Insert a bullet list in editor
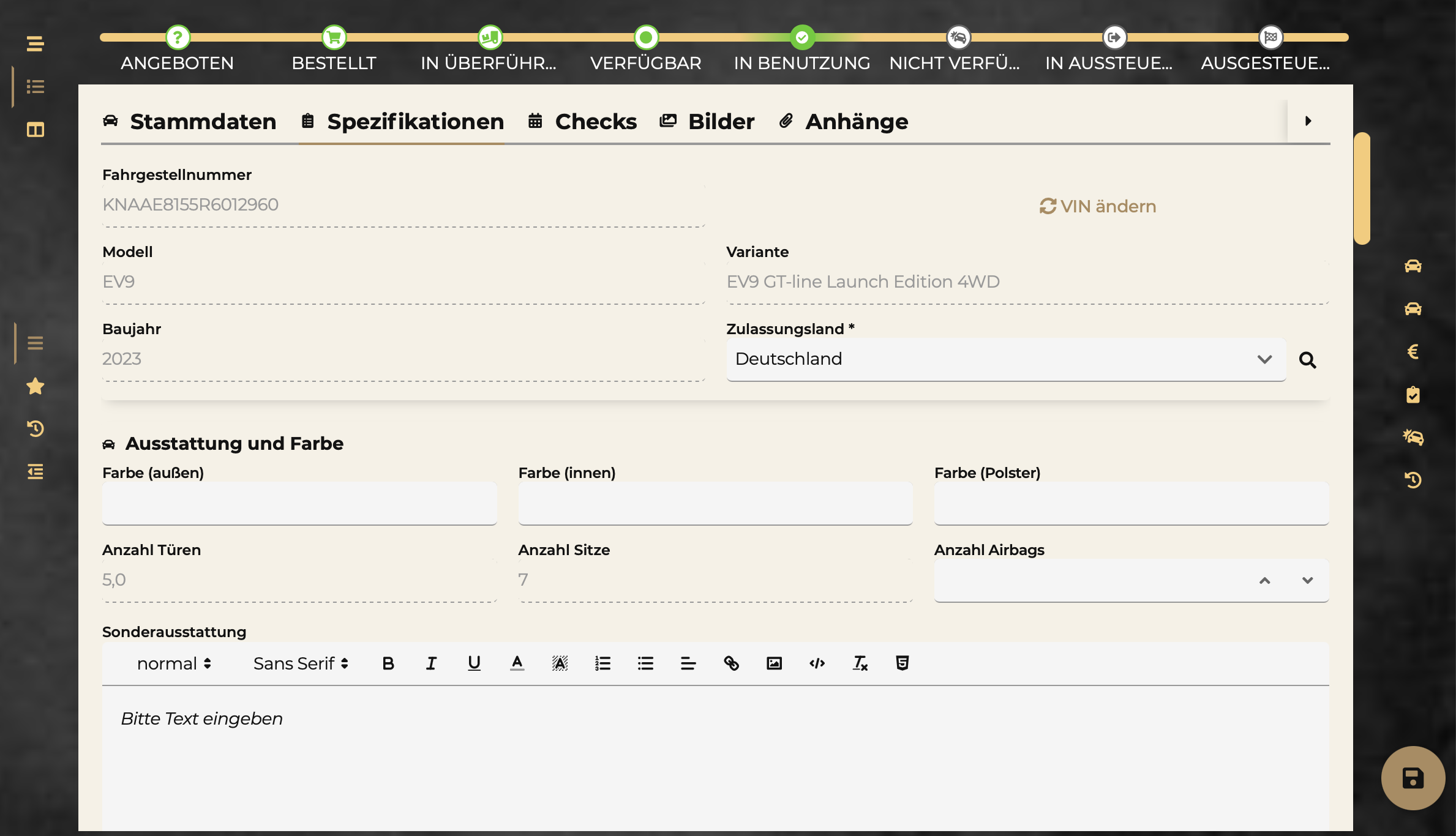Screen dimensions: 1456x836 [x=645, y=663]
